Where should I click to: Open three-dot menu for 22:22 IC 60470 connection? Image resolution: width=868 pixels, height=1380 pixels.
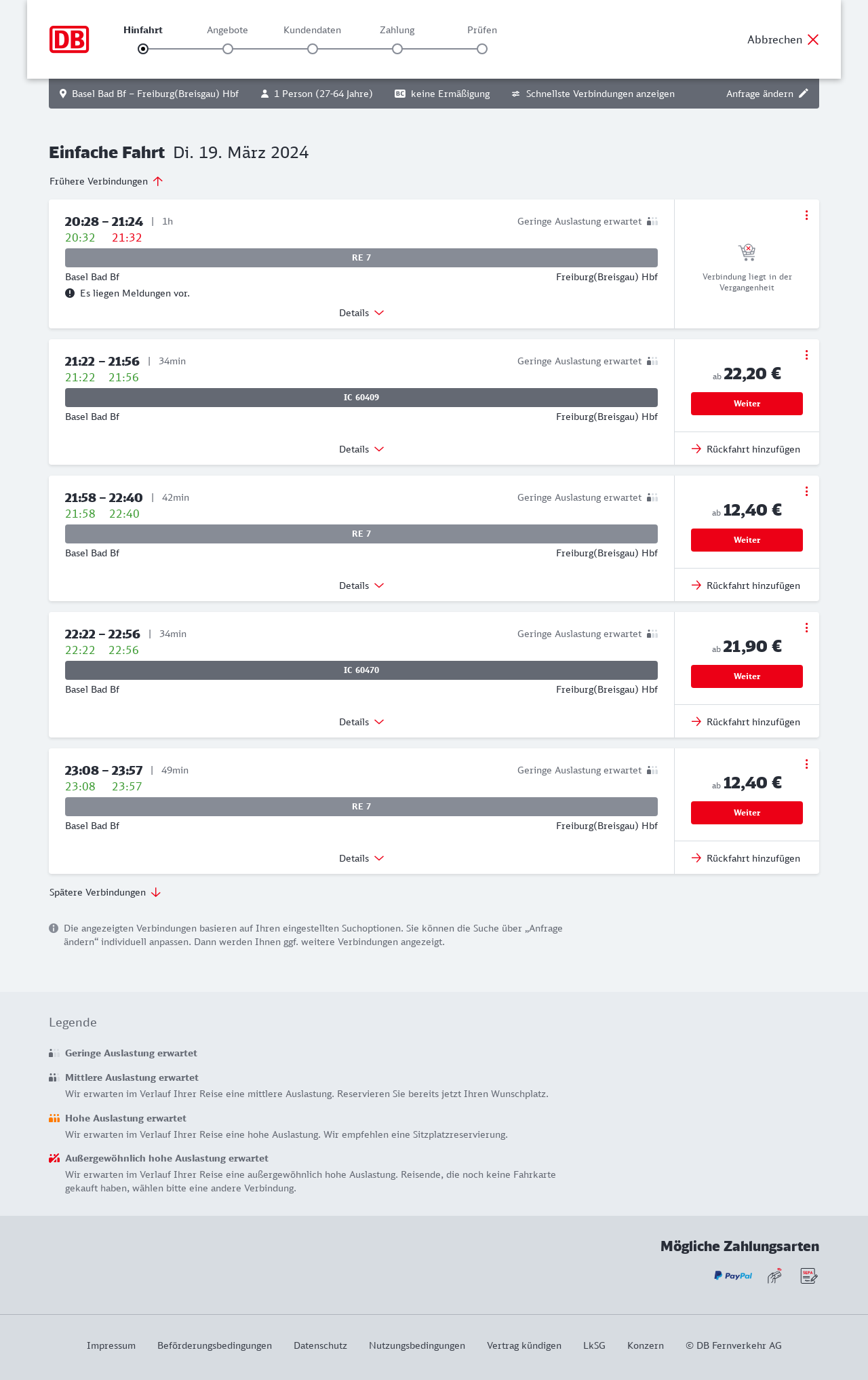coord(806,628)
